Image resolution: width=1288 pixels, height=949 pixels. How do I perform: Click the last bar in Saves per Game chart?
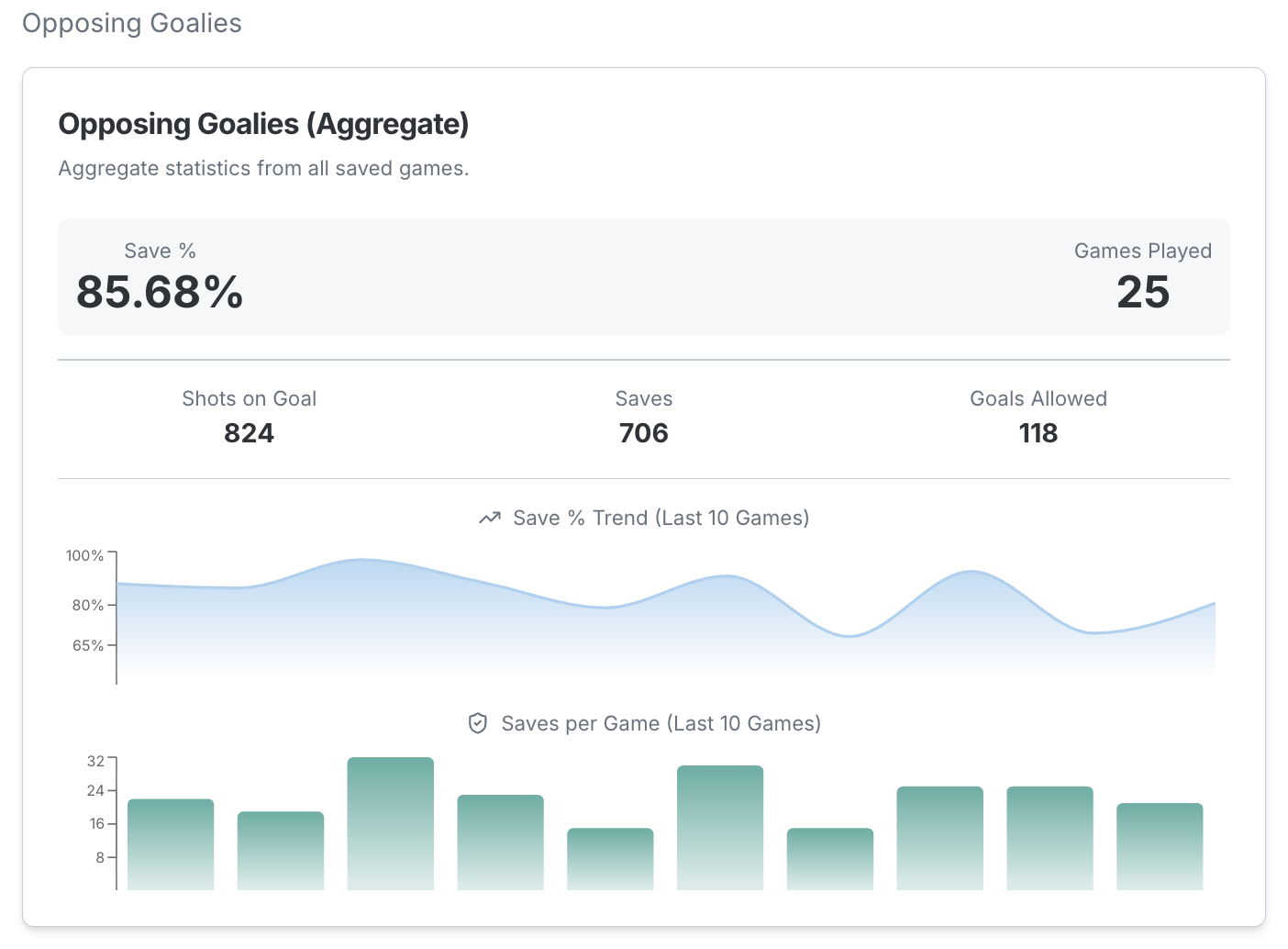(x=1160, y=846)
